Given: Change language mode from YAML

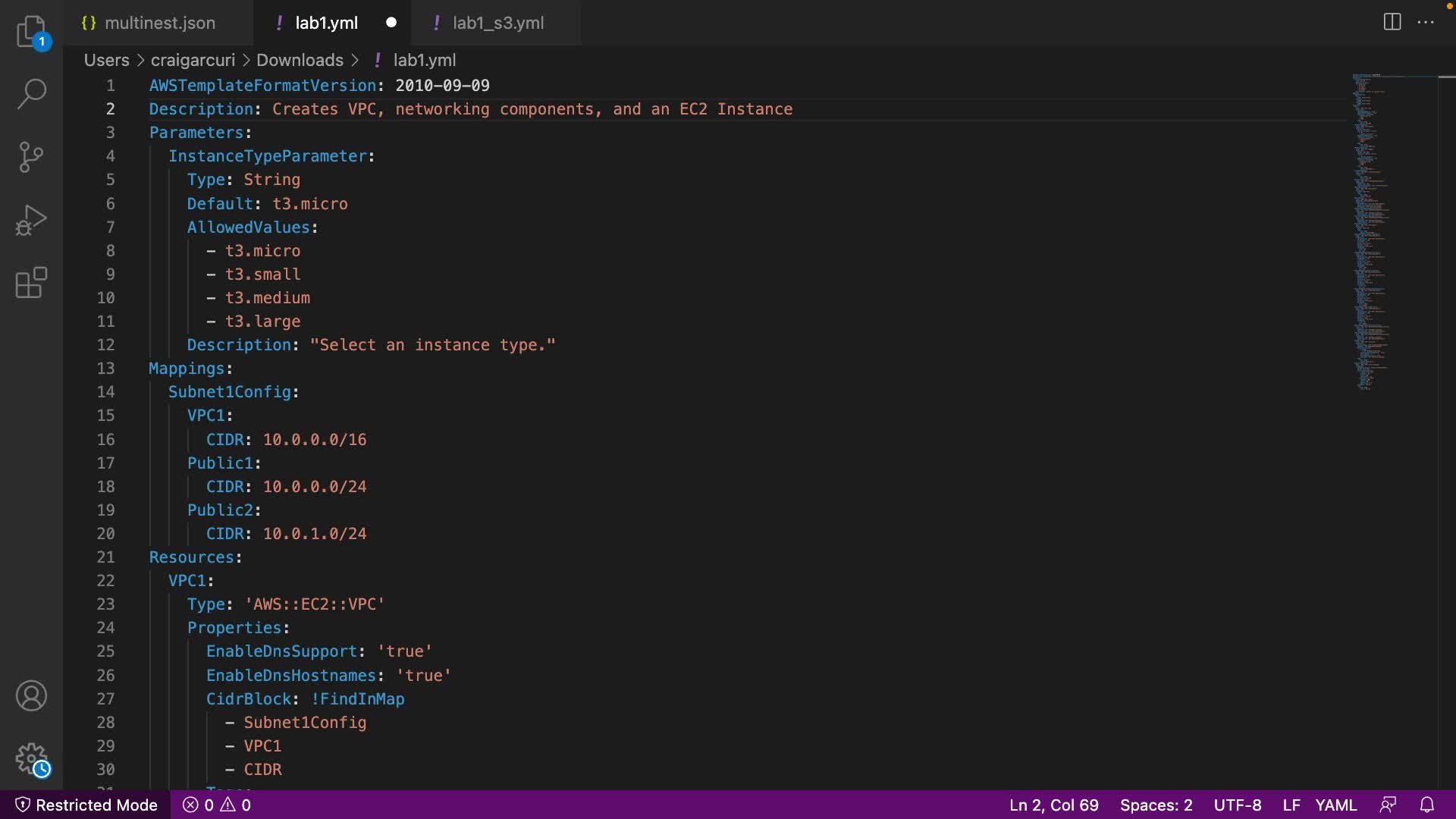Looking at the screenshot, I should [1335, 805].
